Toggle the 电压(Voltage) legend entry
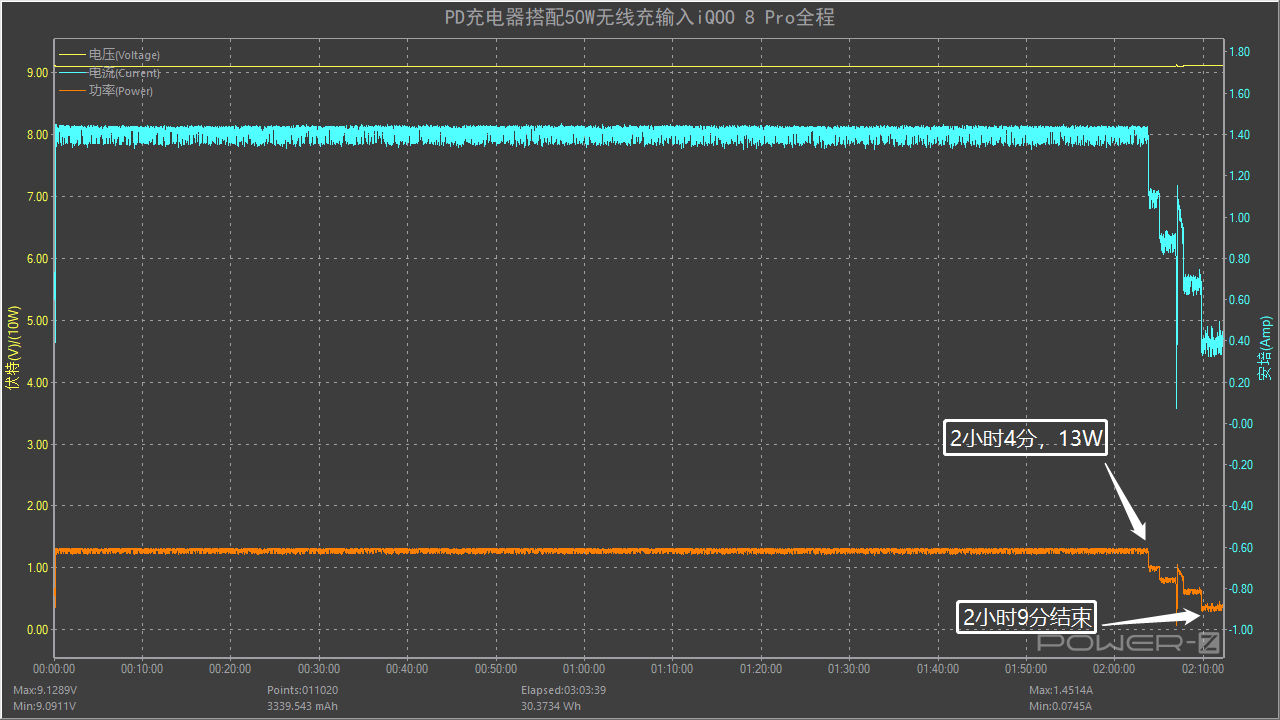 coord(123,55)
